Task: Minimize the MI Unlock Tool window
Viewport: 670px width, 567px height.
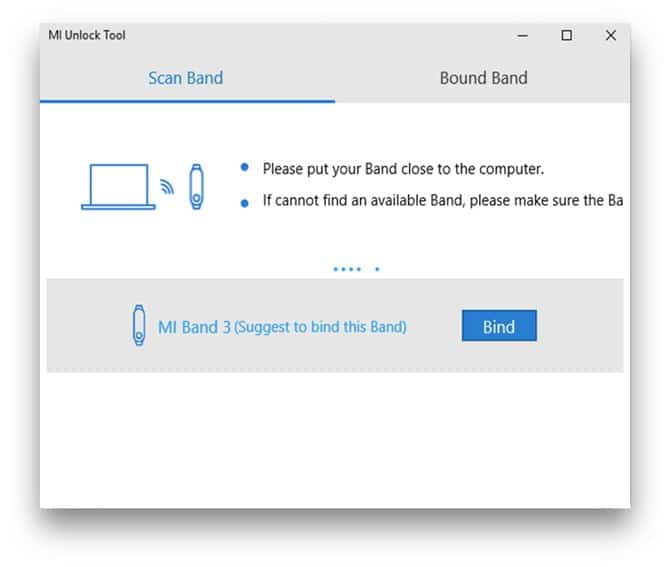Action: (523, 36)
